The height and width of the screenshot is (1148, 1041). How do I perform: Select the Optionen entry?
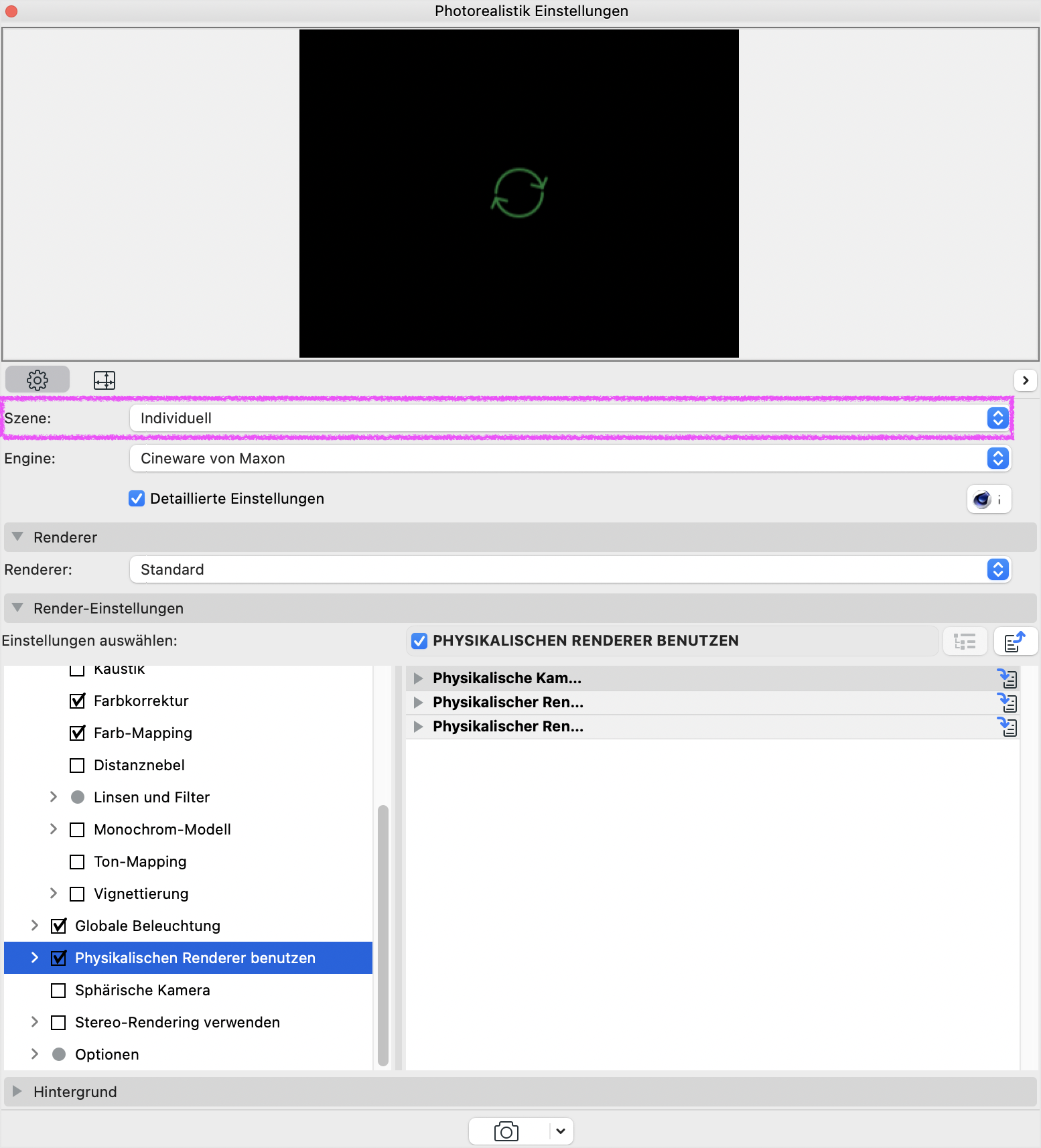pos(107,1054)
